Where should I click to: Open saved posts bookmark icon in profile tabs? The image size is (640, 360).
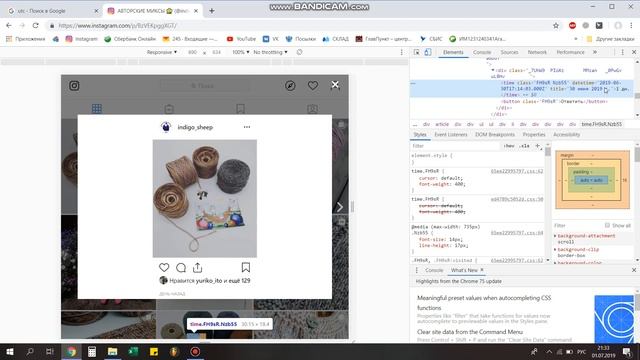point(240,109)
